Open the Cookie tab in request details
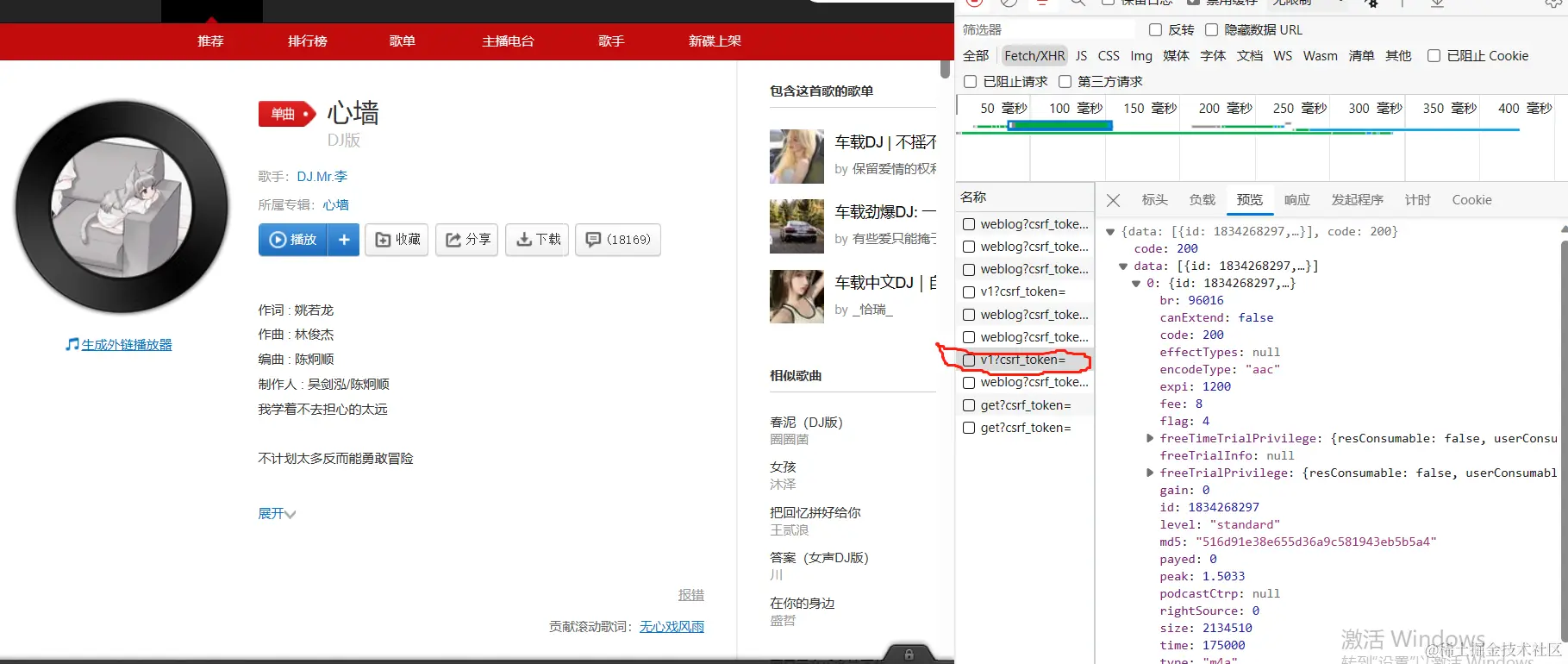This screenshot has width=1568, height=664. 1471,200
